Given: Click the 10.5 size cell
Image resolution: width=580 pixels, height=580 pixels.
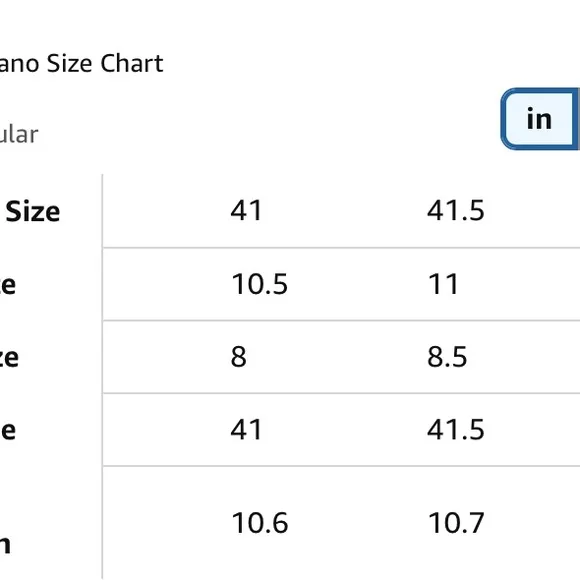Looking at the screenshot, I should (x=259, y=284).
